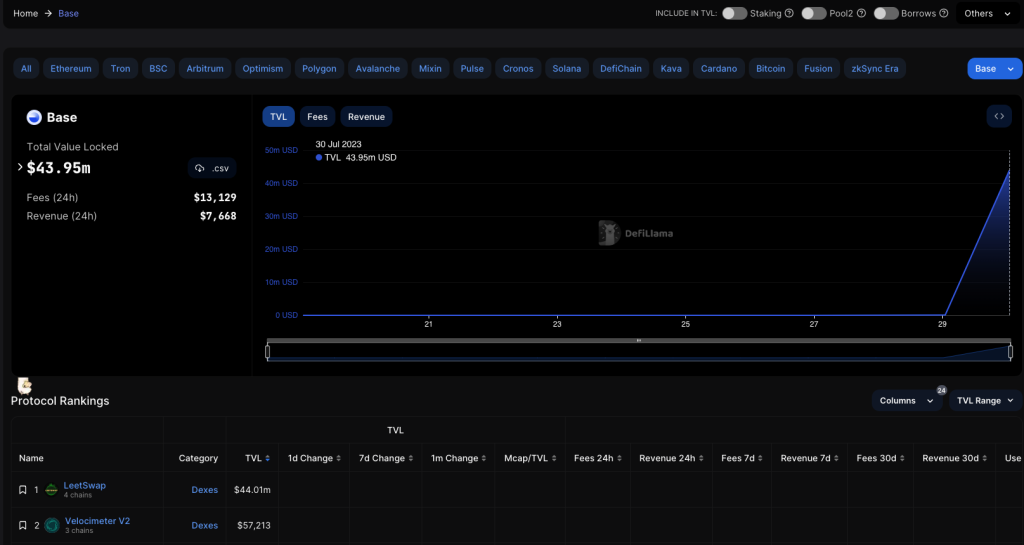Click the Base chain logo icon
This screenshot has width=1024, height=545.
point(34,117)
